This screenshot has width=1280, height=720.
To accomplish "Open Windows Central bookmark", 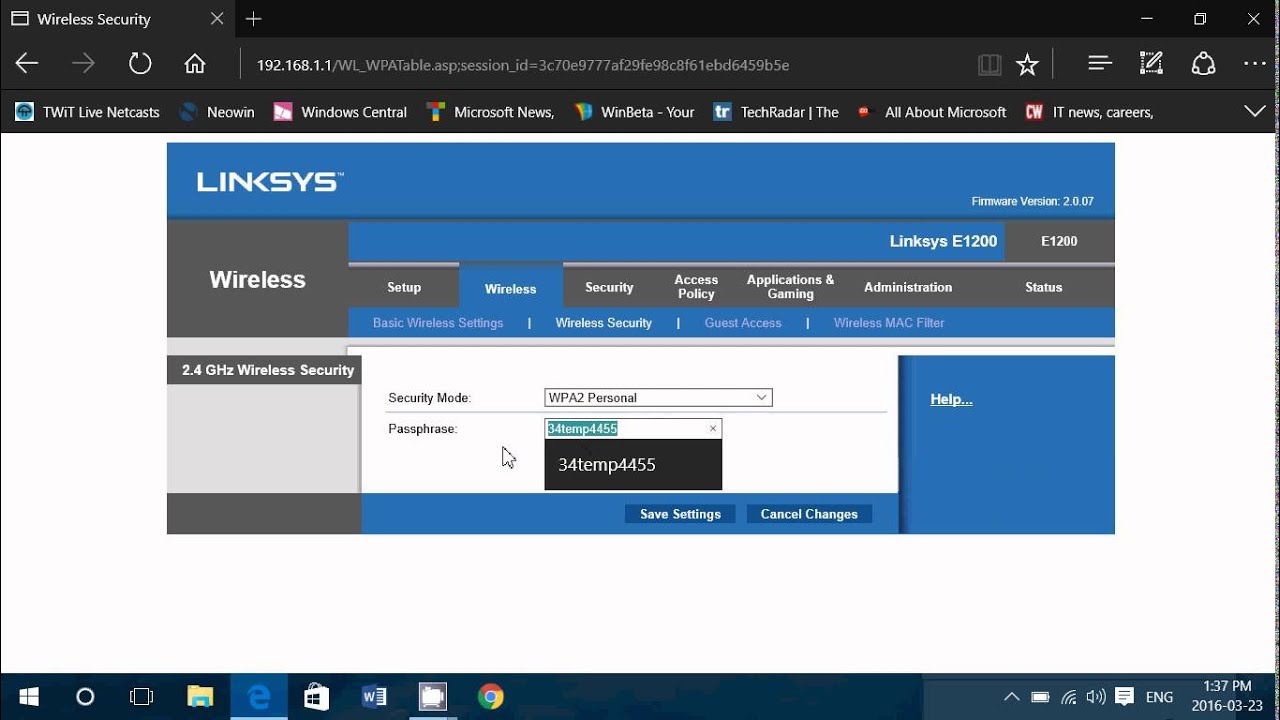I will [x=340, y=112].
